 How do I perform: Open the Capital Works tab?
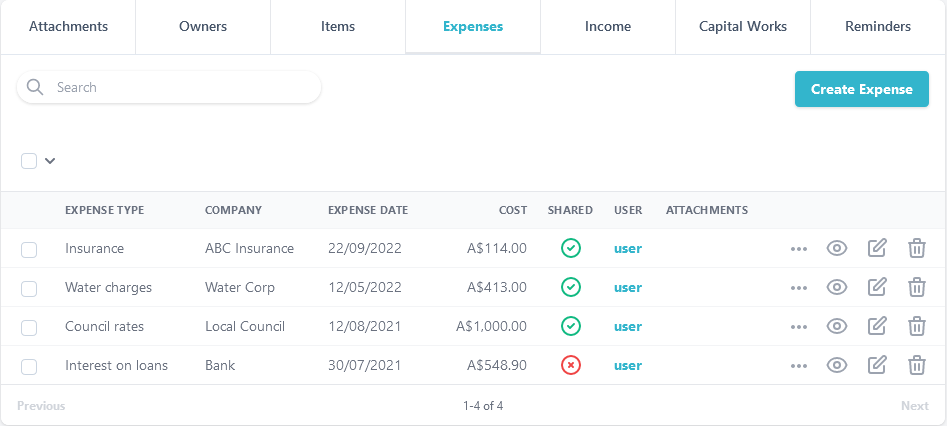pyautogui.click(x=743, y=27)
